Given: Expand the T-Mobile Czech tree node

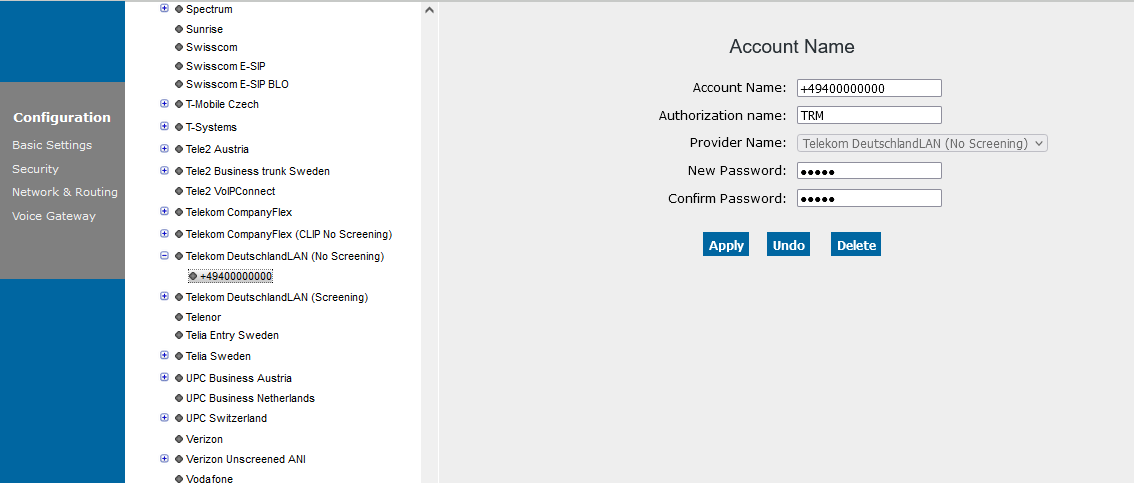Looking at the screenshot, I should click(164, 104).
